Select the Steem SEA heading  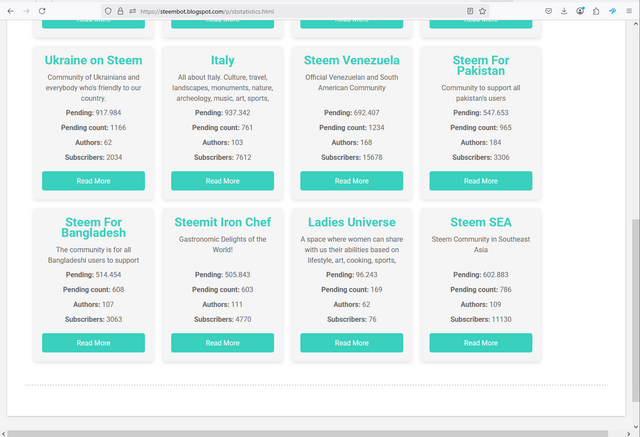click(x=481, y=222)
